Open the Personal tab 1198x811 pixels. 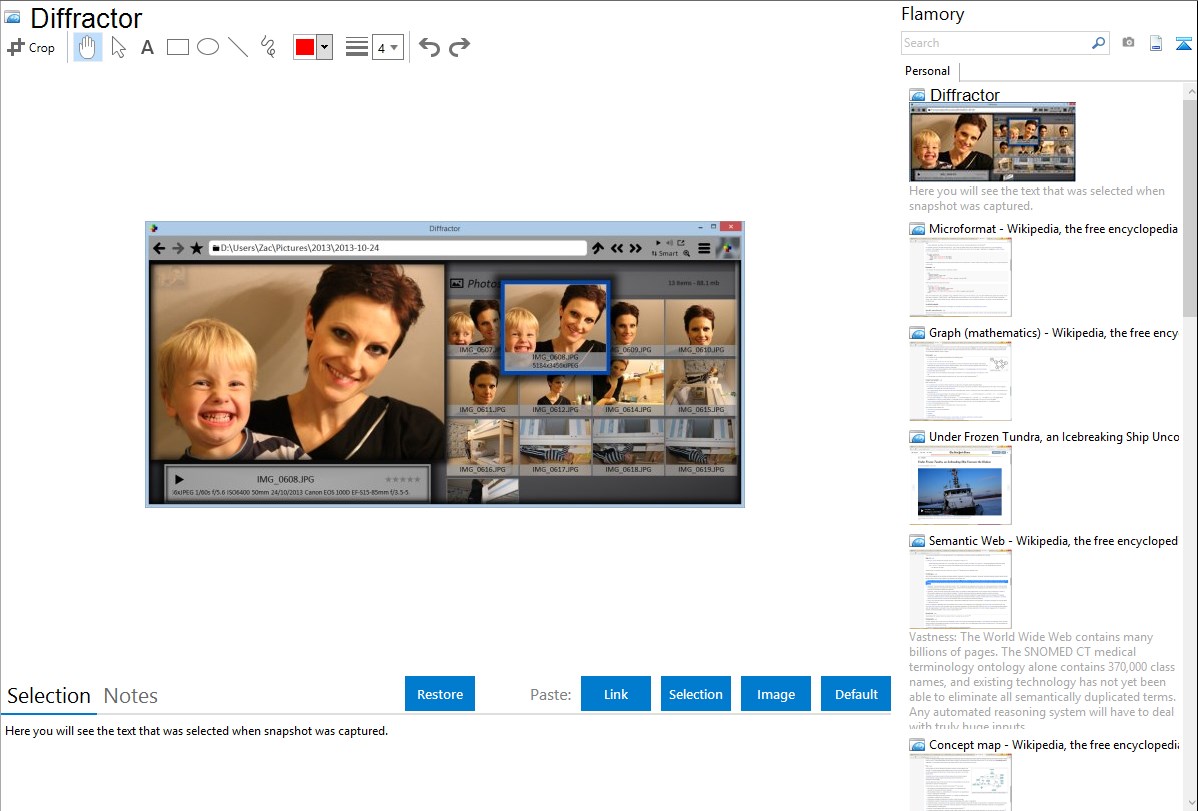tap(928, 71)
